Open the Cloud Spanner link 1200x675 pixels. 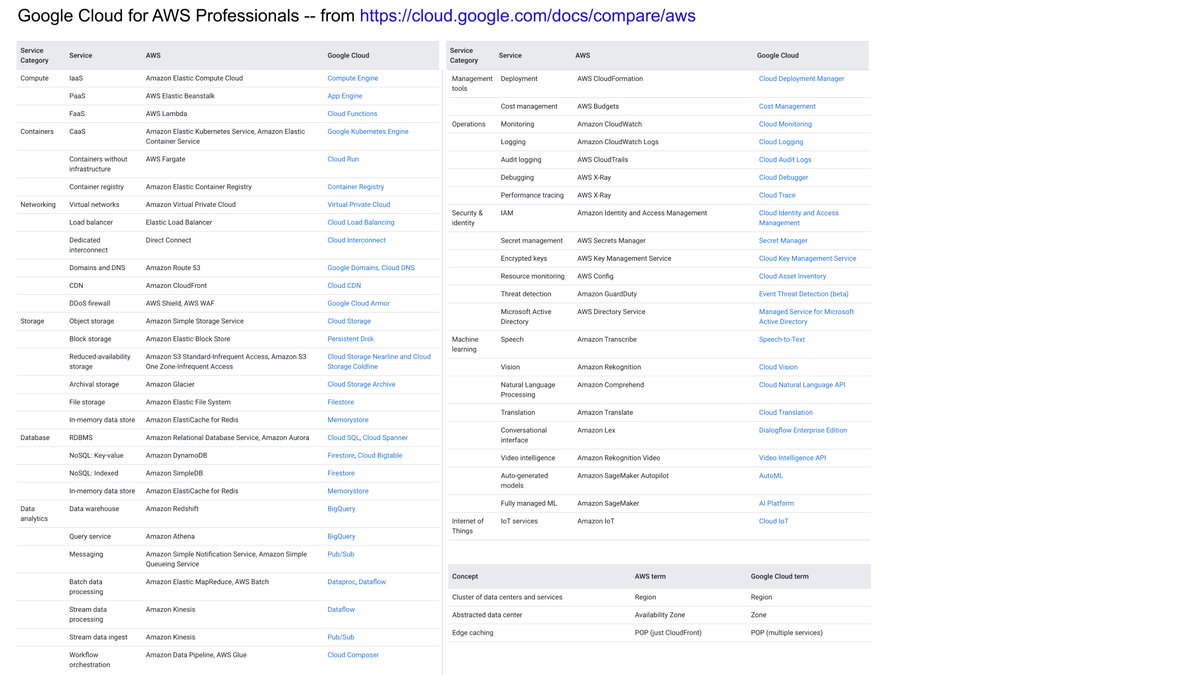[385, 438]
